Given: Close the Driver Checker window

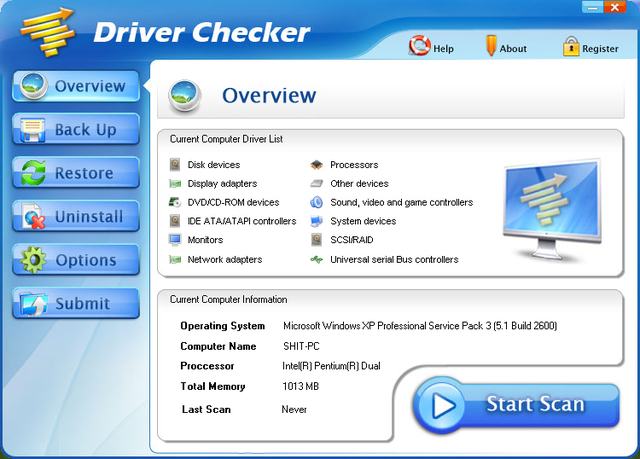Looking at the screenshot, I should 614,7.
